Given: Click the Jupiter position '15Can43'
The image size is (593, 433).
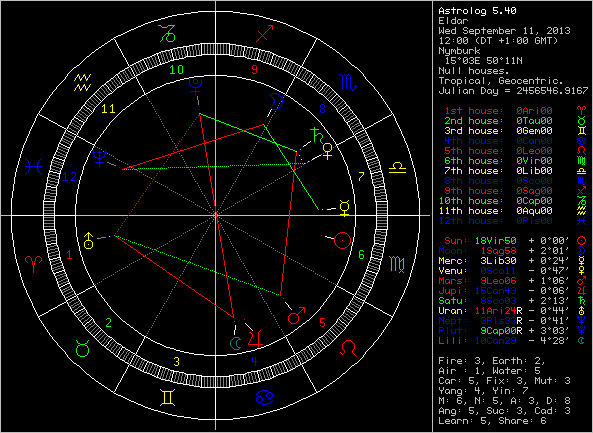Looking at the screenshot, I should (x=495, y=290).
